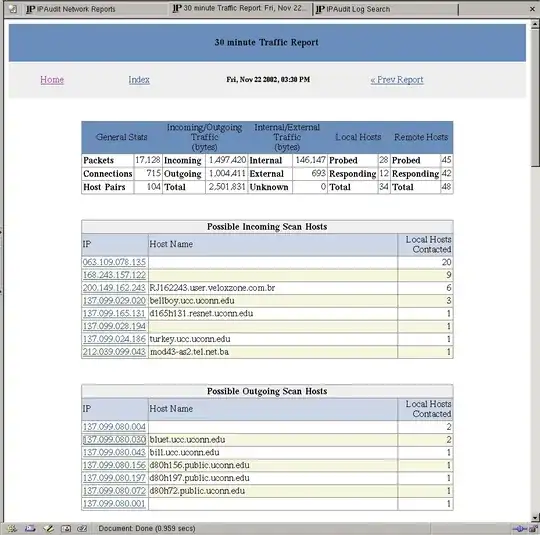
Task: Click the new tab icon left of tabs
Action: [x=13, y=9]
